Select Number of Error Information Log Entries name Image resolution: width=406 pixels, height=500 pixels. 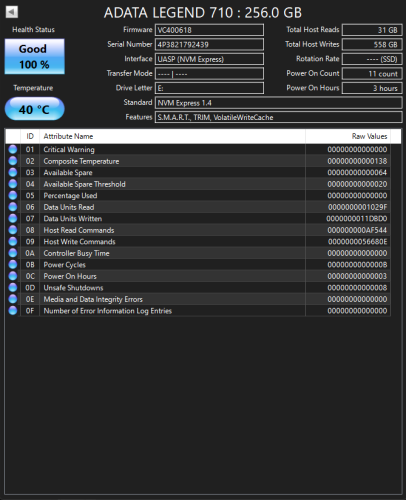(108, 311)
